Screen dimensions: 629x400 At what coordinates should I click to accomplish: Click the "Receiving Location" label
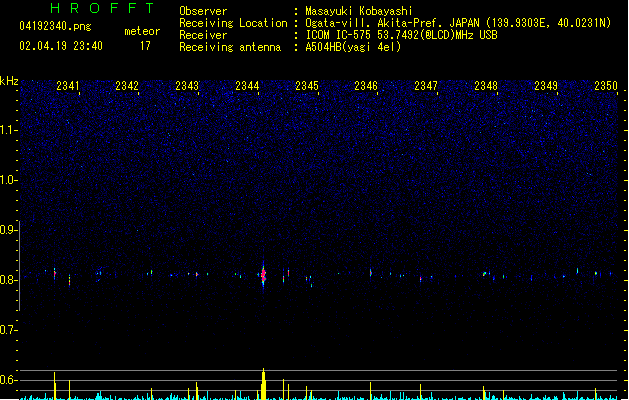coord(233,23)
